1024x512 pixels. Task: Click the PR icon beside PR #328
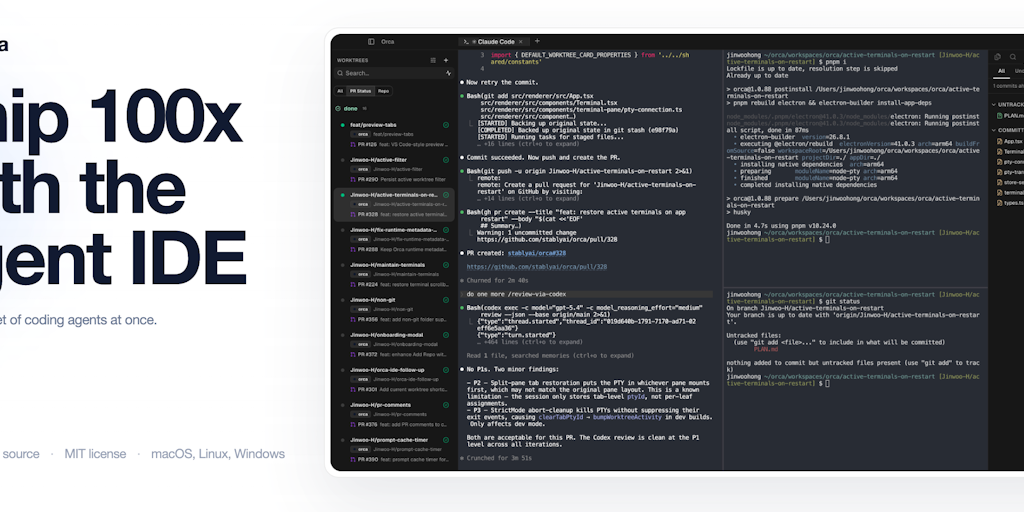pyautogui.click(x=352, y=214)
